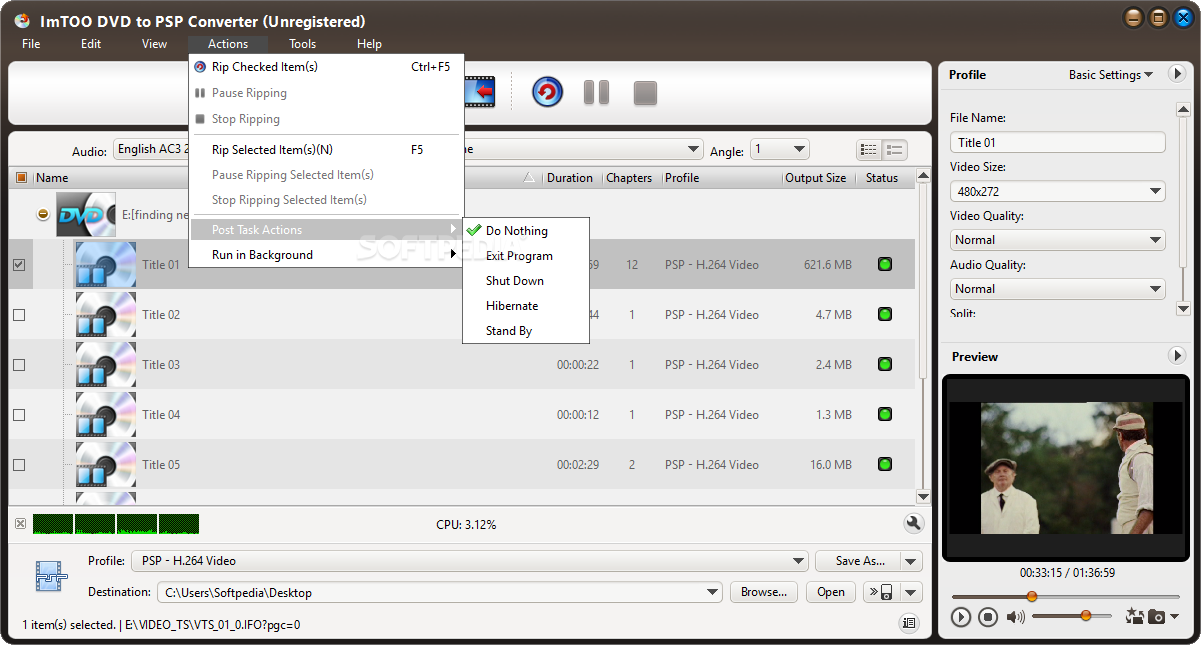The height and width of the screenshot is (645, 1201).
Task: Click the transfer-to-PSP device icon
Action: (881, 592)
